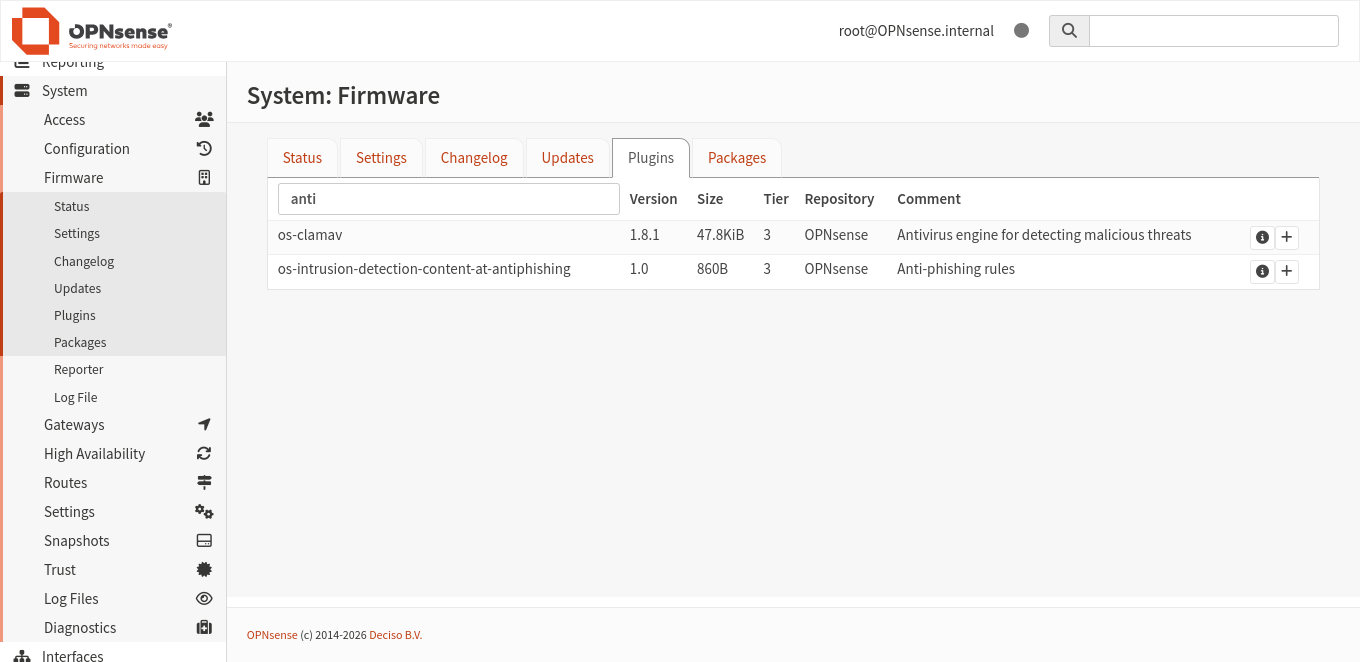Click the top search input box
This screenshot has height=662, width=1360.
coord(1213,31)
